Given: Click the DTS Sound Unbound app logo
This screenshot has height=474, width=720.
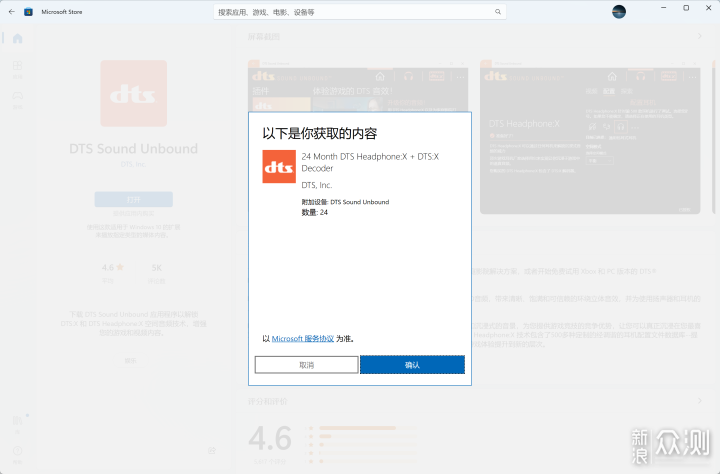Looking at the screenshot, I should pos(134,93).
